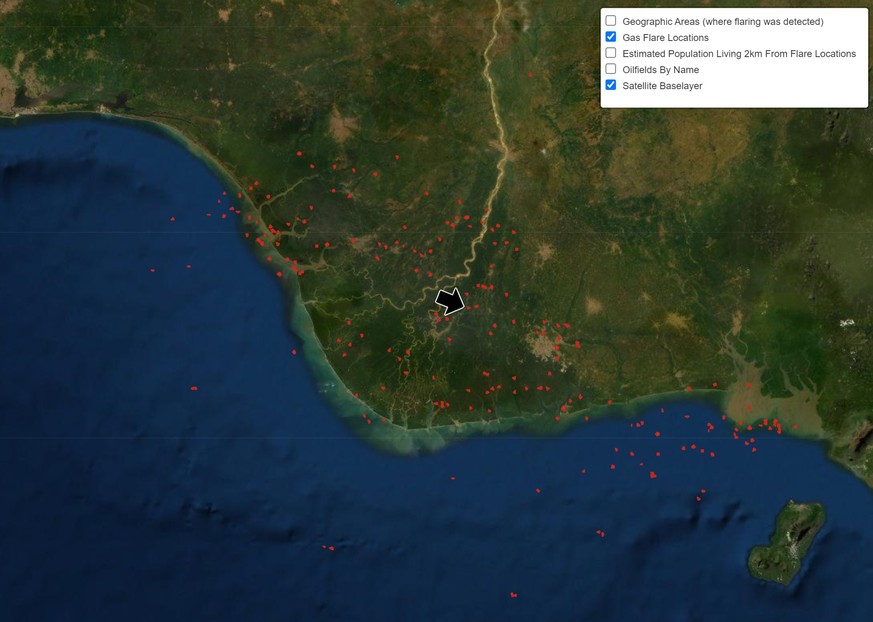Select the 'Satellite Baselayer' label text
Screen dimensions: 873x622
pos(662,86)
